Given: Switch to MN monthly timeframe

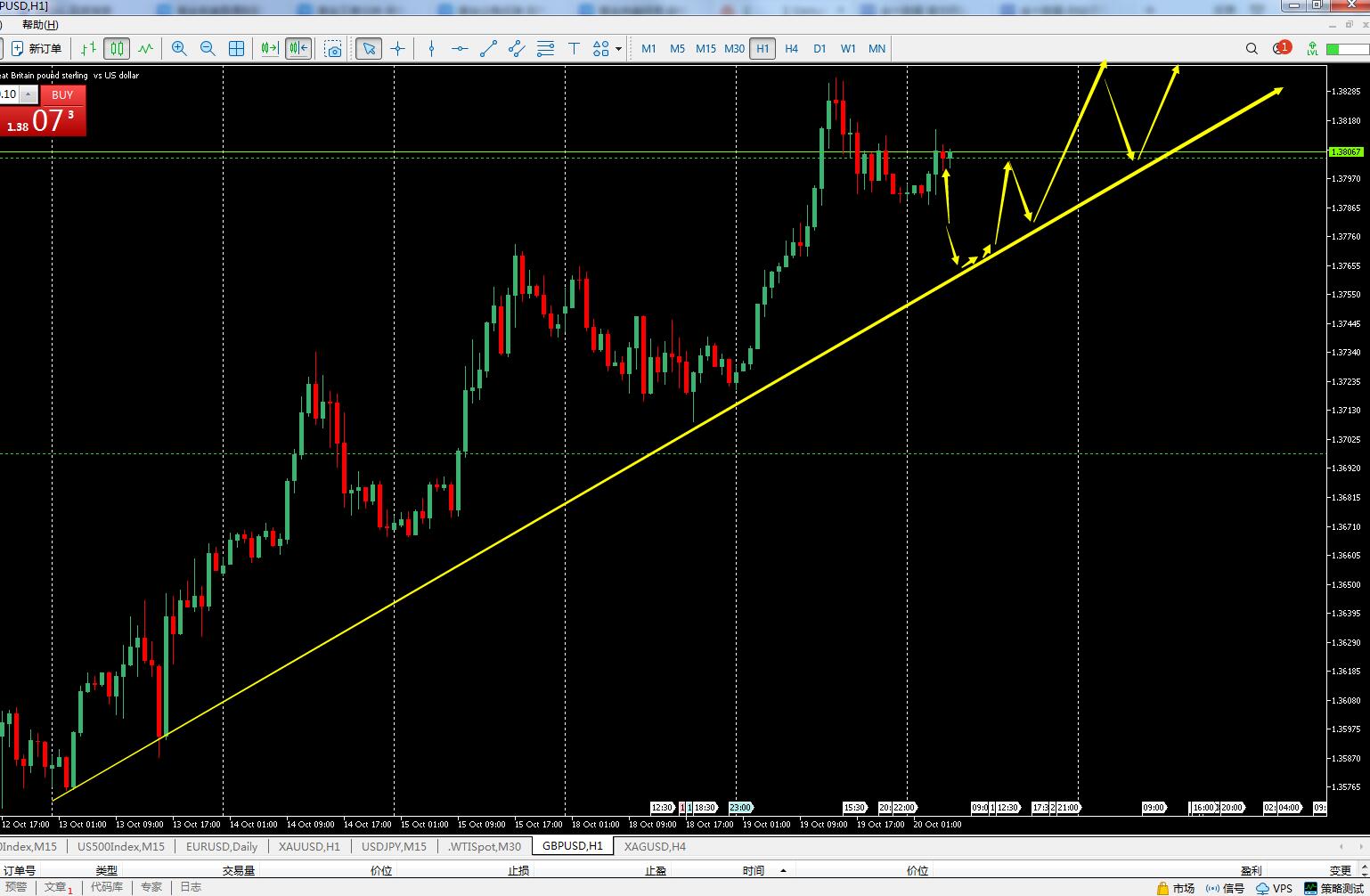Looking at the screenshot, I should coord(877,49).
